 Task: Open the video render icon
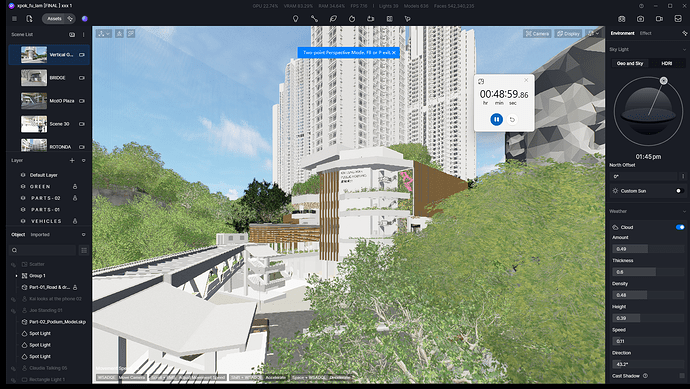(x=659, y=19)
